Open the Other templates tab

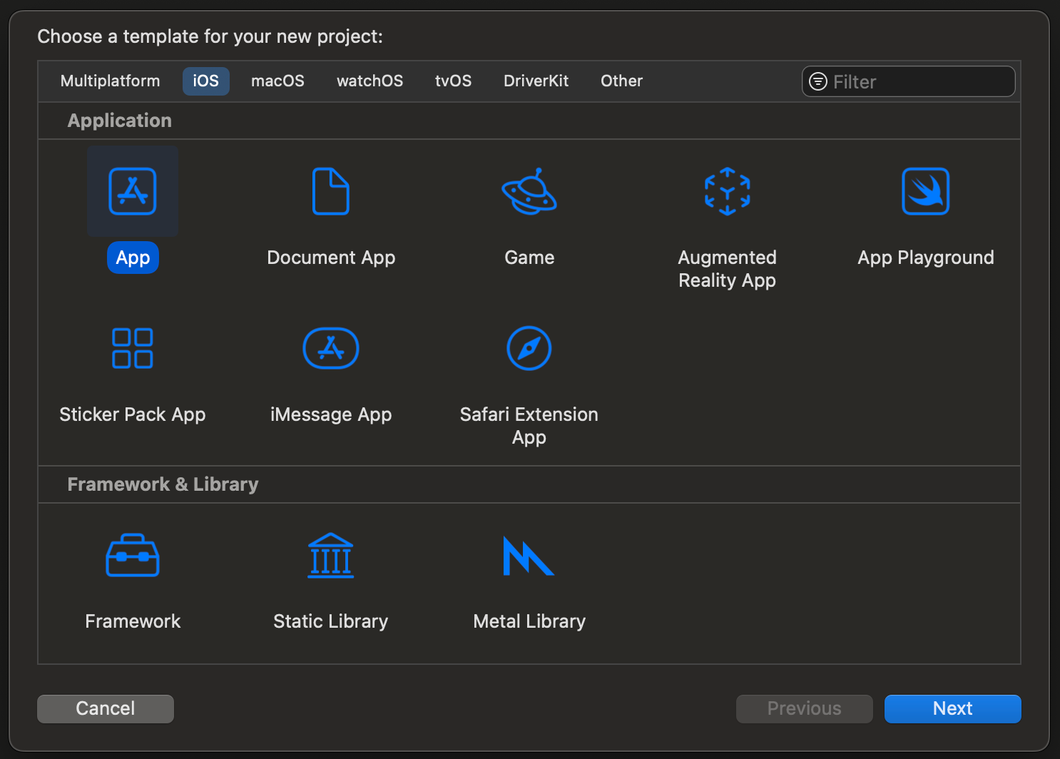[x=621, y=81]
